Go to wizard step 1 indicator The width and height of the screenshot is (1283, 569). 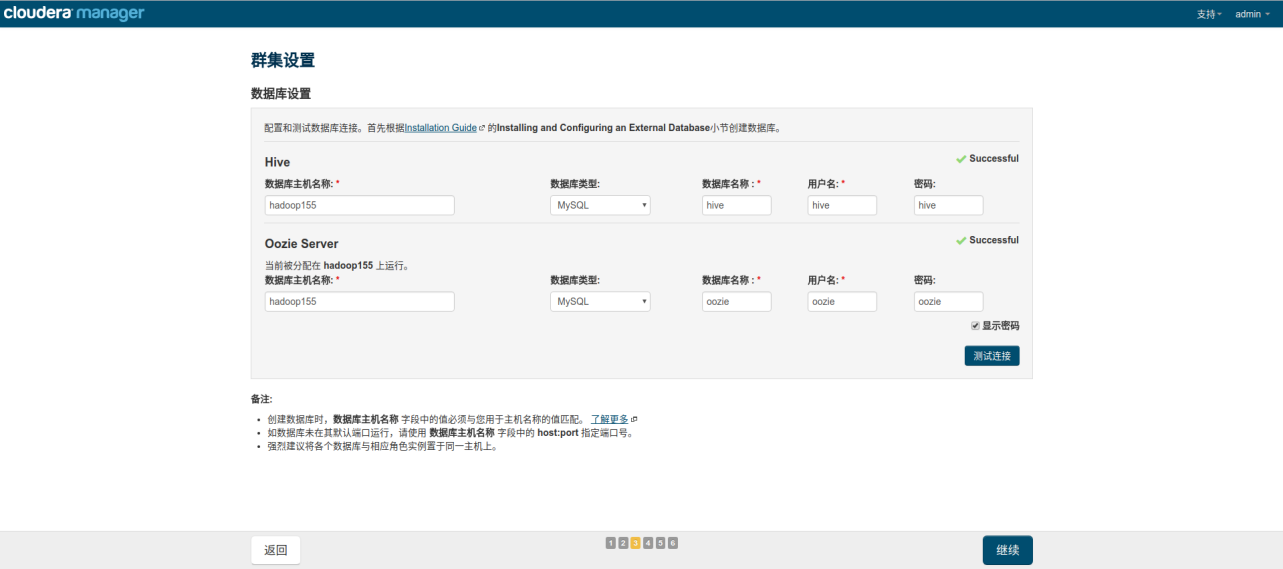tap(610, 543)
